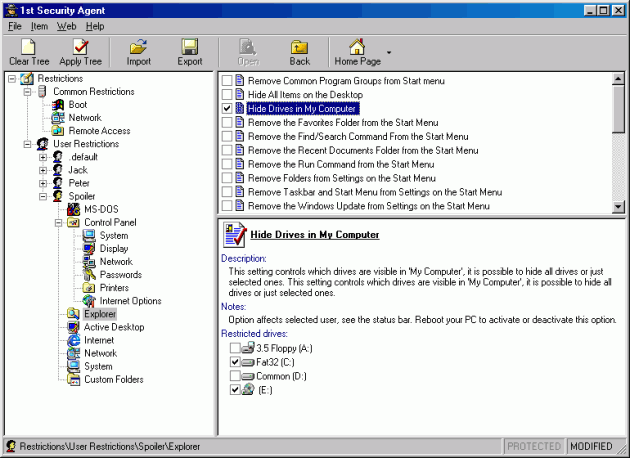Click the Export floppy disk icon
The image size is (630, 458).
pyautogui.click(x=190, y=47)
